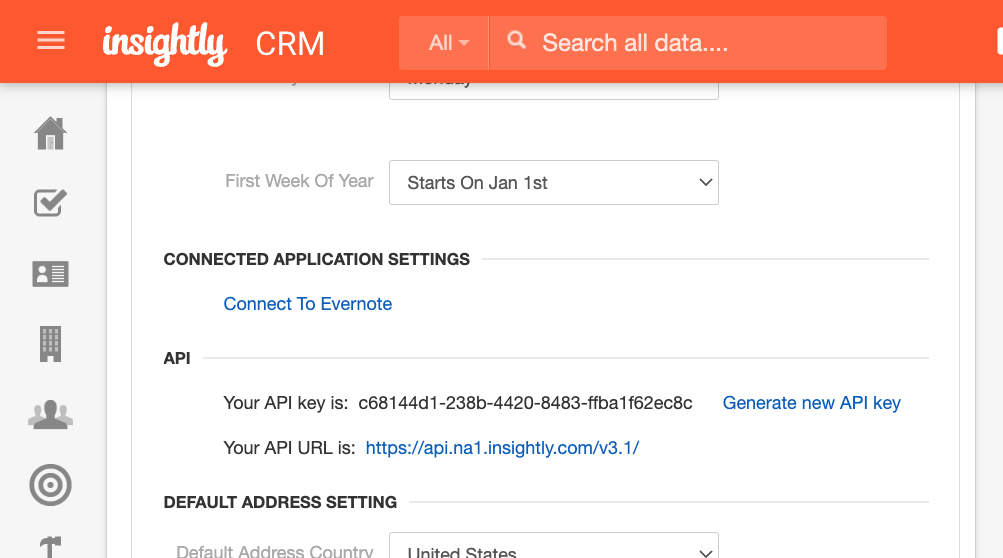
Task: Select the API key value text
Action: pos(525,403)
